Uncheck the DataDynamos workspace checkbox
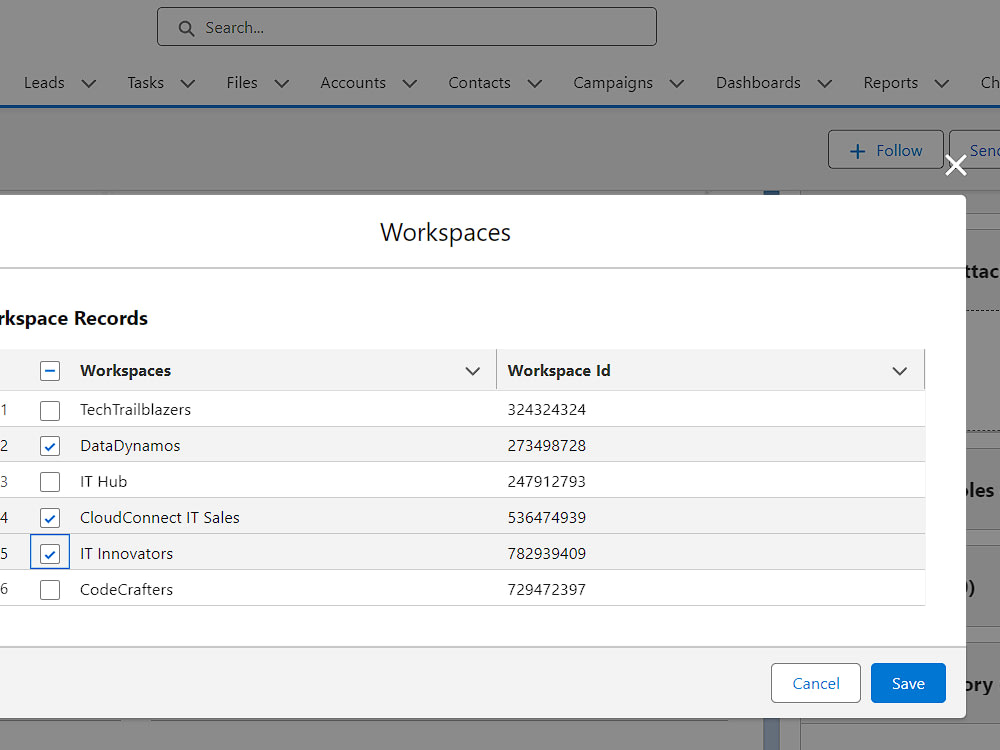This screenshot has width=1000, height=750. [49, 446]
